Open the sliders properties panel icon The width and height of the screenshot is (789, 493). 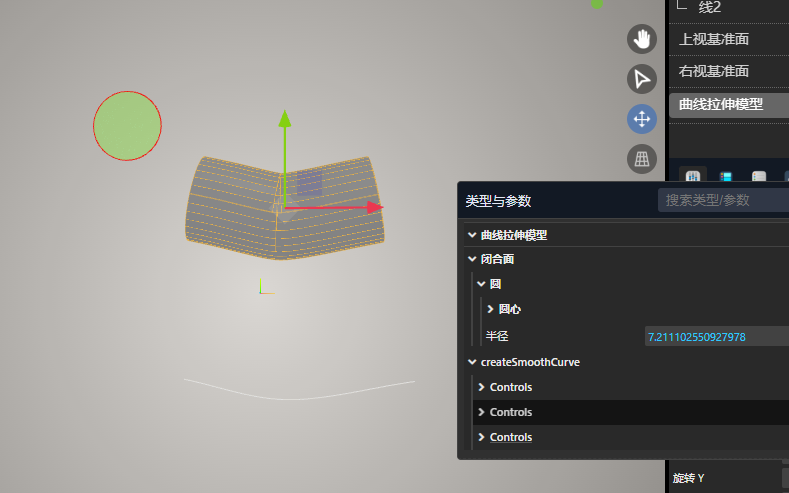tap(693, 176)
